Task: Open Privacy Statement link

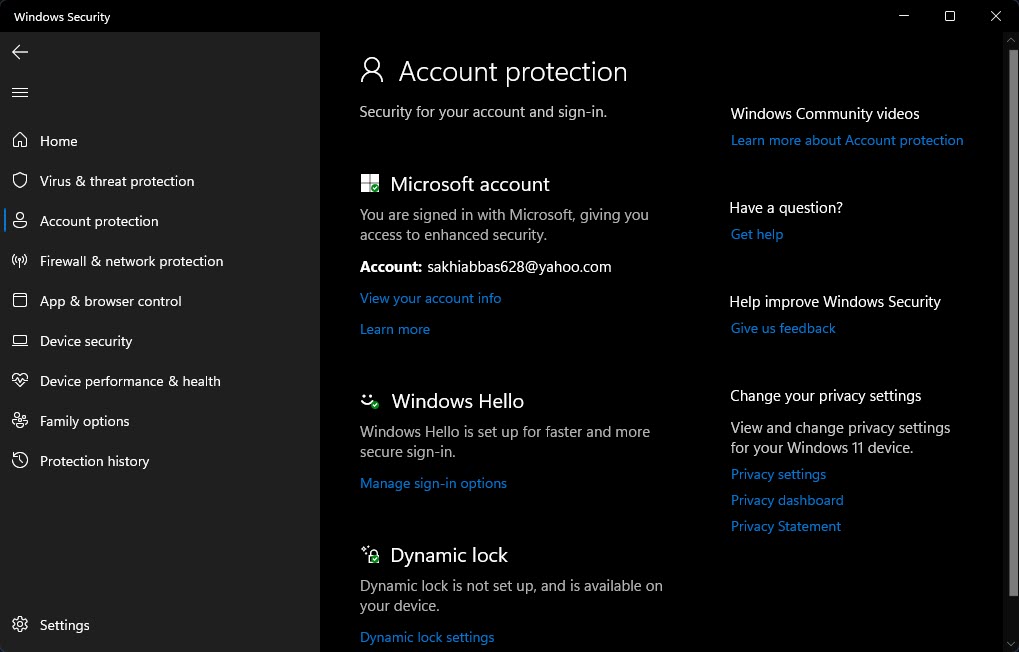Action: coord(786,527)
